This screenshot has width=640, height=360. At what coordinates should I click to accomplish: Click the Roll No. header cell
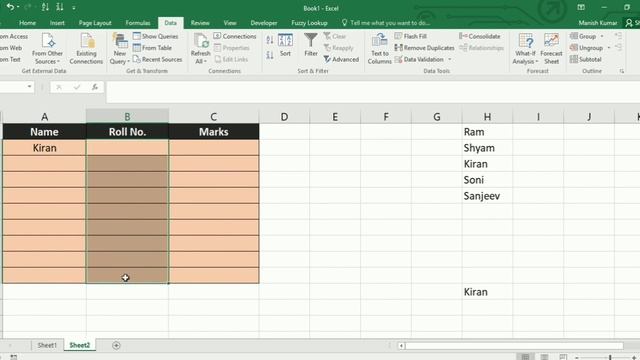[127, 132]
